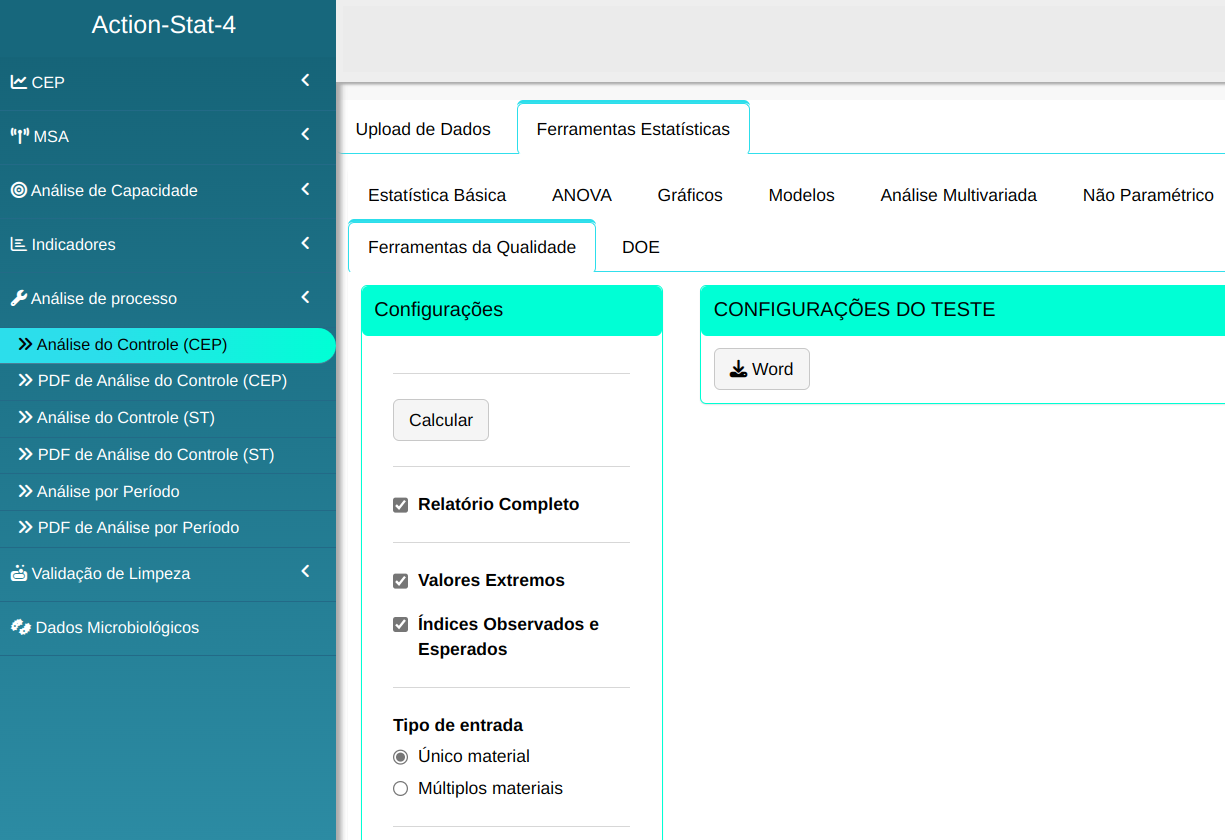Viewport: 1225px width, 840px height.
Task: Expand the CEP menu chevron
Action: tap(305, 81)
